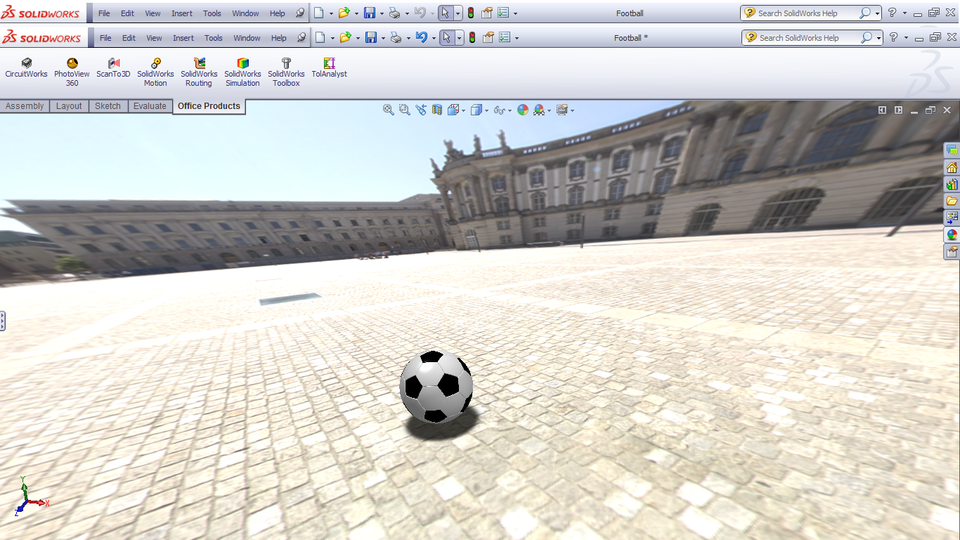Image resolution: width=960 pixels, height=540 pixels.
Task: Click the TolAnalyst icon
Action: coord(329,68)
